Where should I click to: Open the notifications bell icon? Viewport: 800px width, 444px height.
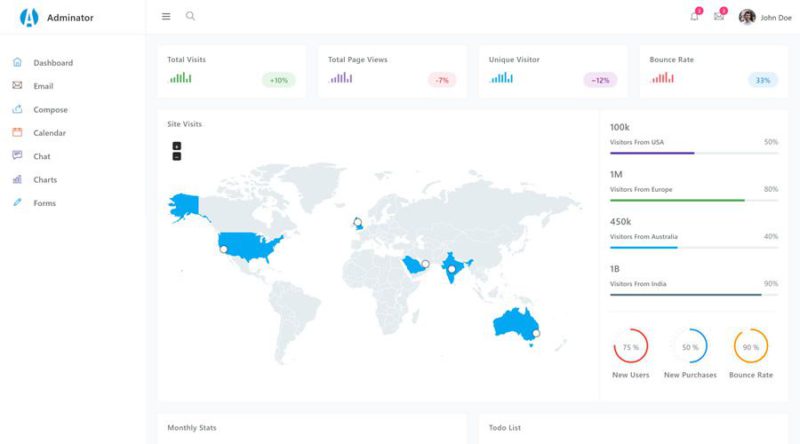coord(694,16)
